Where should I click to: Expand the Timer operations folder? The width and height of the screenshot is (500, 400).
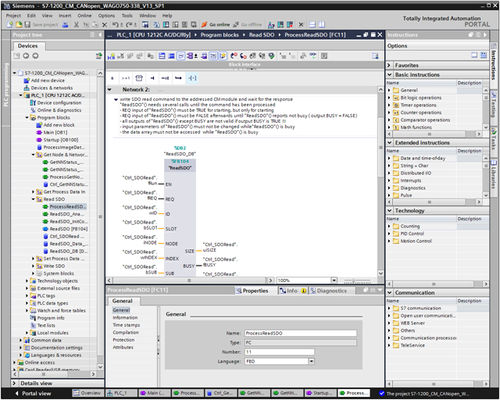click(x=389, y=105)
